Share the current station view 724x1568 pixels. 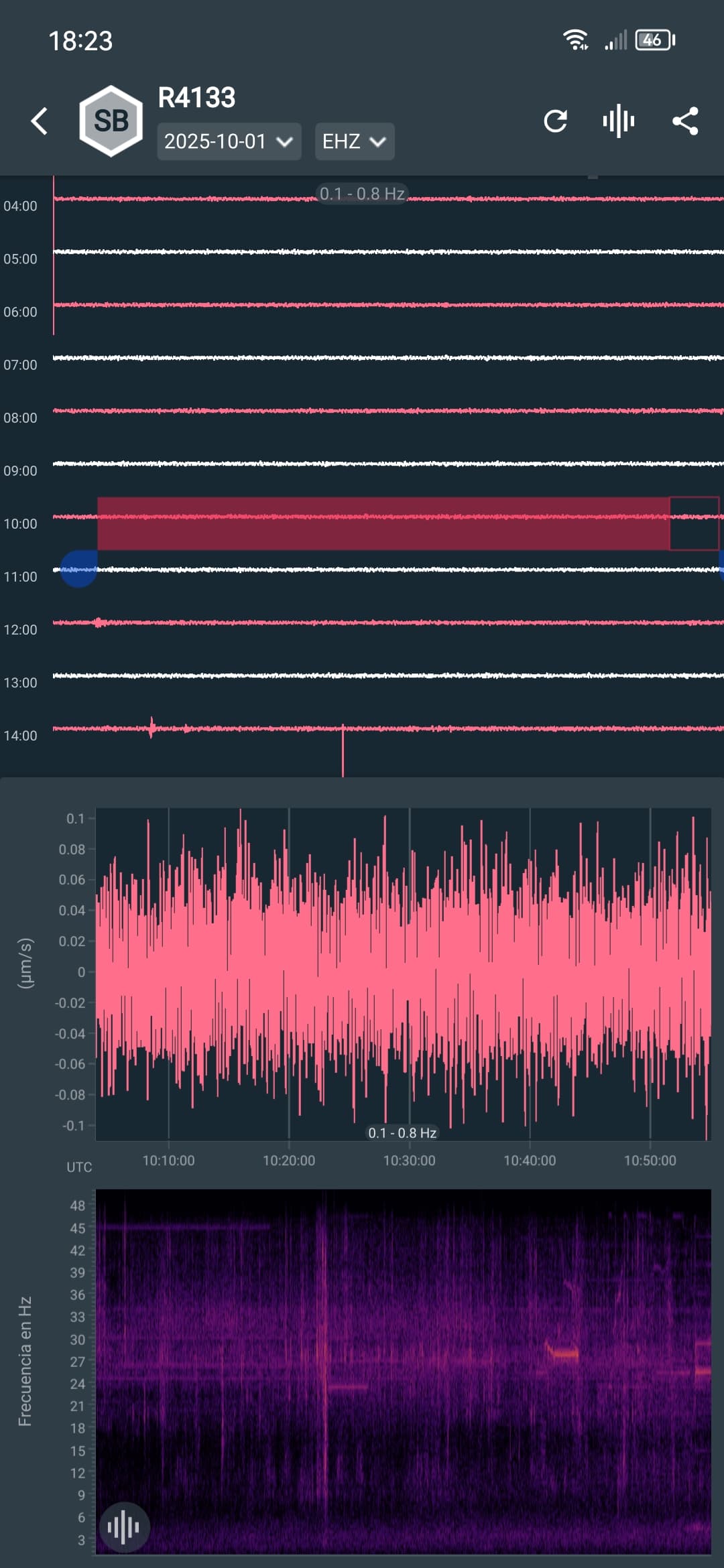coord(685,121)
